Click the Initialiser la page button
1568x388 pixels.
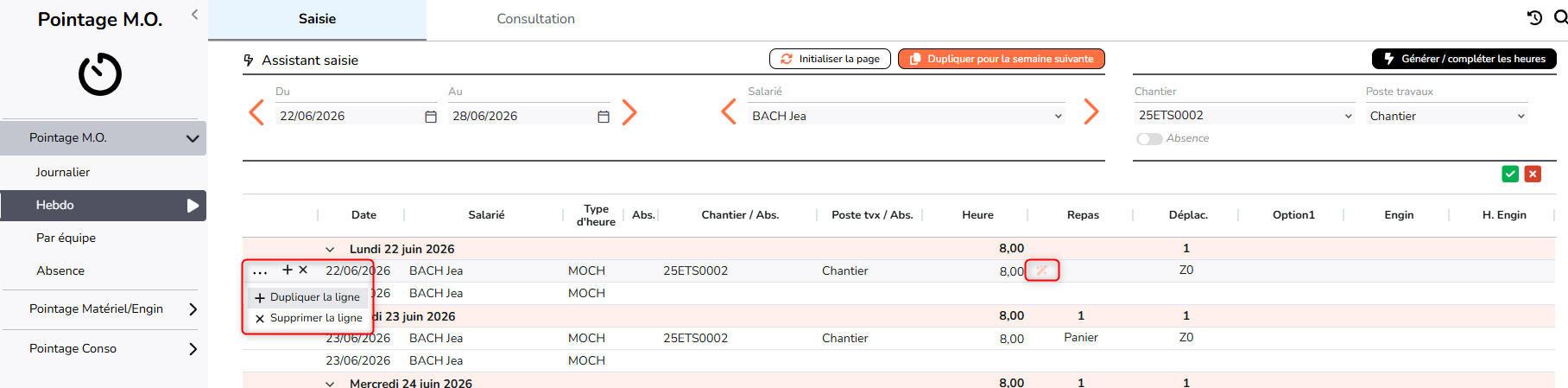pyautogui.click(x=830, y=59)
